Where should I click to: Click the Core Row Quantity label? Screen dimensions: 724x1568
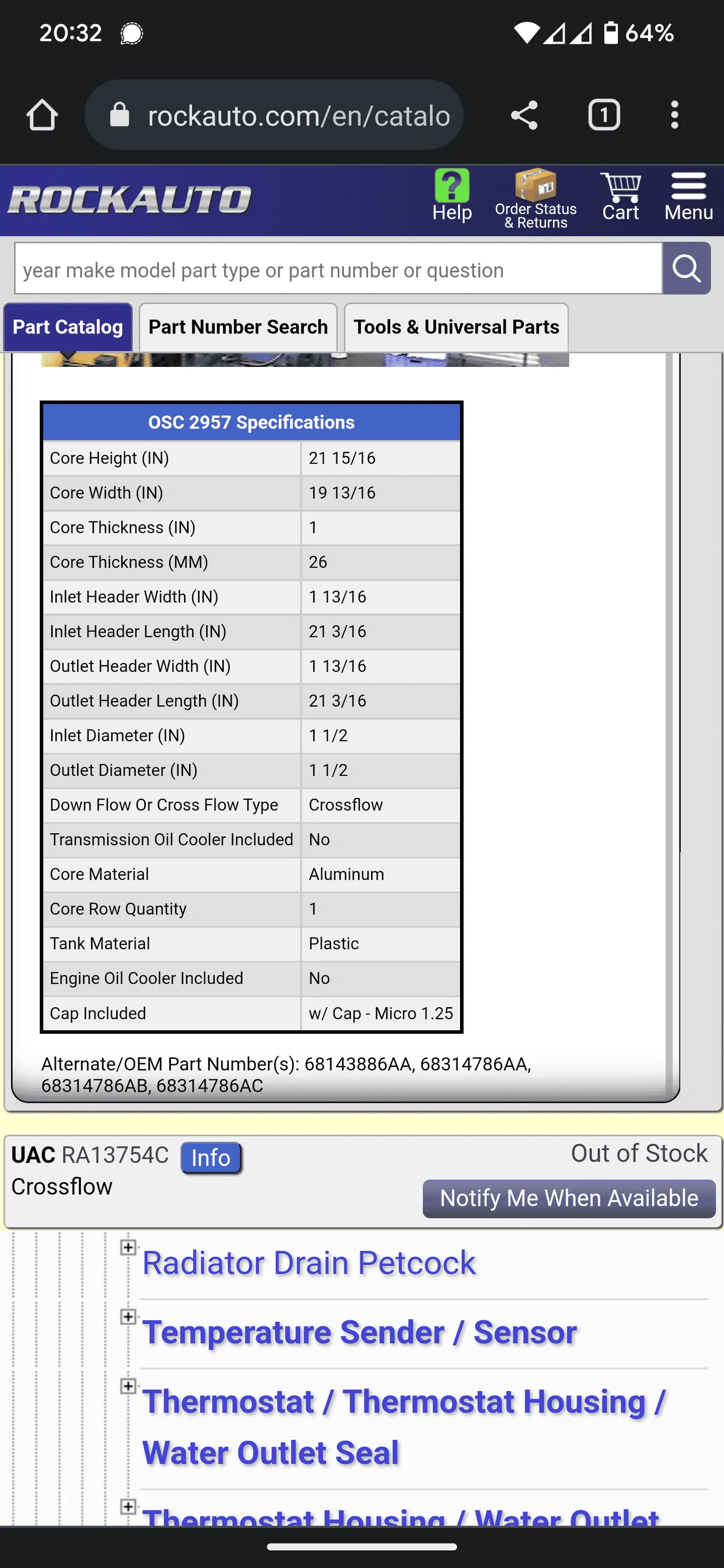pos(118,909)
